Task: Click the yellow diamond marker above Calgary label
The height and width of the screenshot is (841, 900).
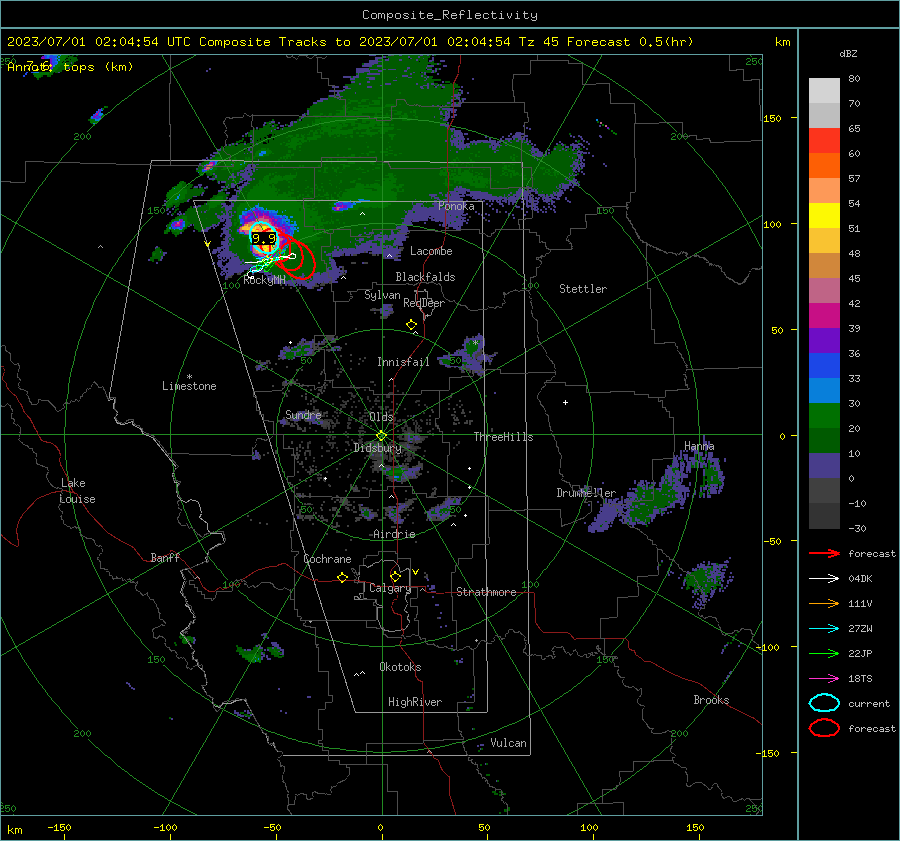Action: click(395, 576)
